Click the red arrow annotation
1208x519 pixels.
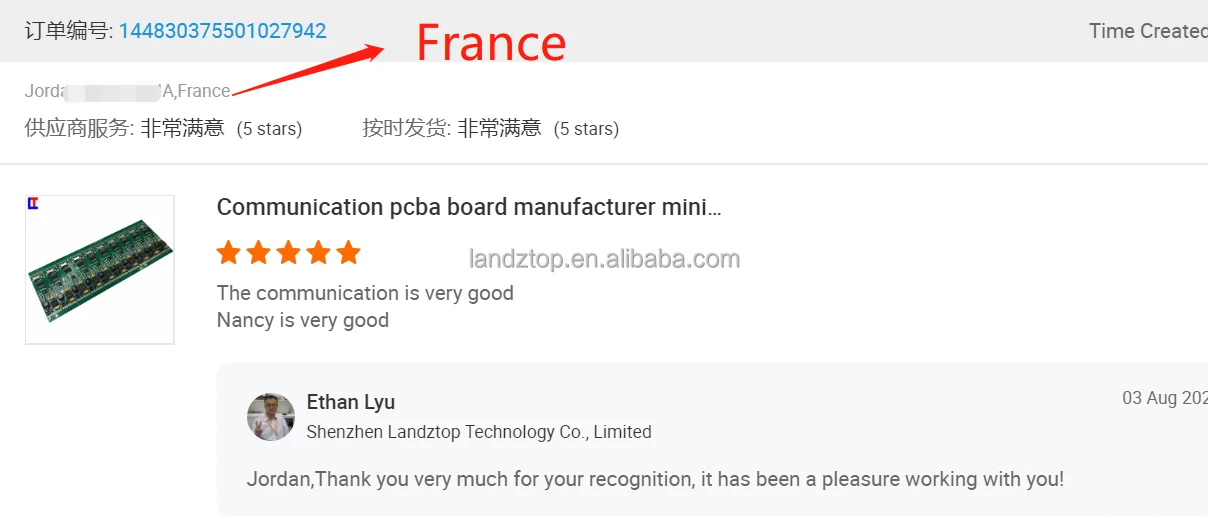point(310,70)
